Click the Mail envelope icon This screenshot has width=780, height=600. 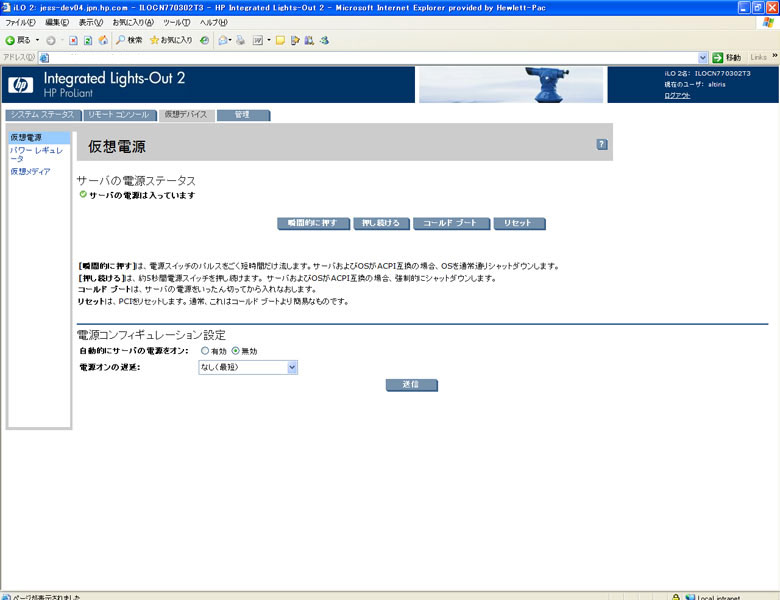point(222,41)
